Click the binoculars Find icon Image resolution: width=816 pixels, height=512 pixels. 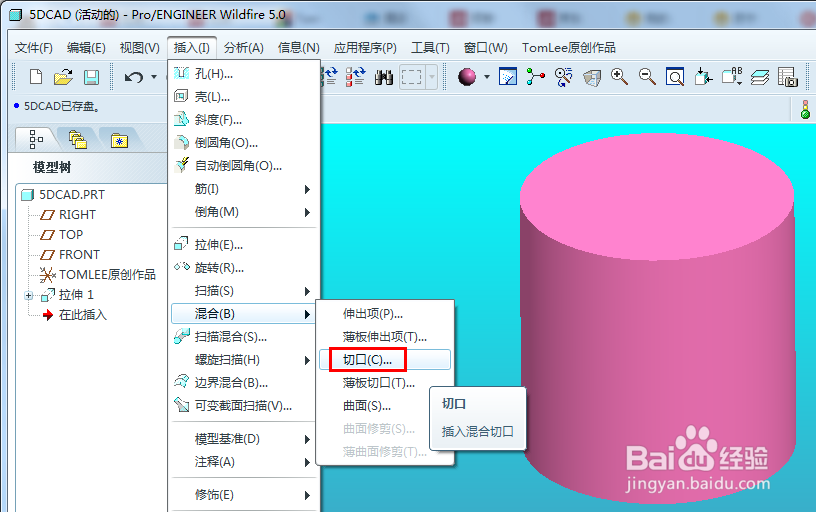click(x=384, y=77)
